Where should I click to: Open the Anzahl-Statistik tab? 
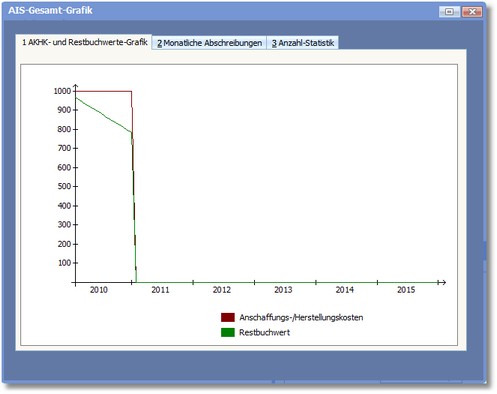point(303,43)
